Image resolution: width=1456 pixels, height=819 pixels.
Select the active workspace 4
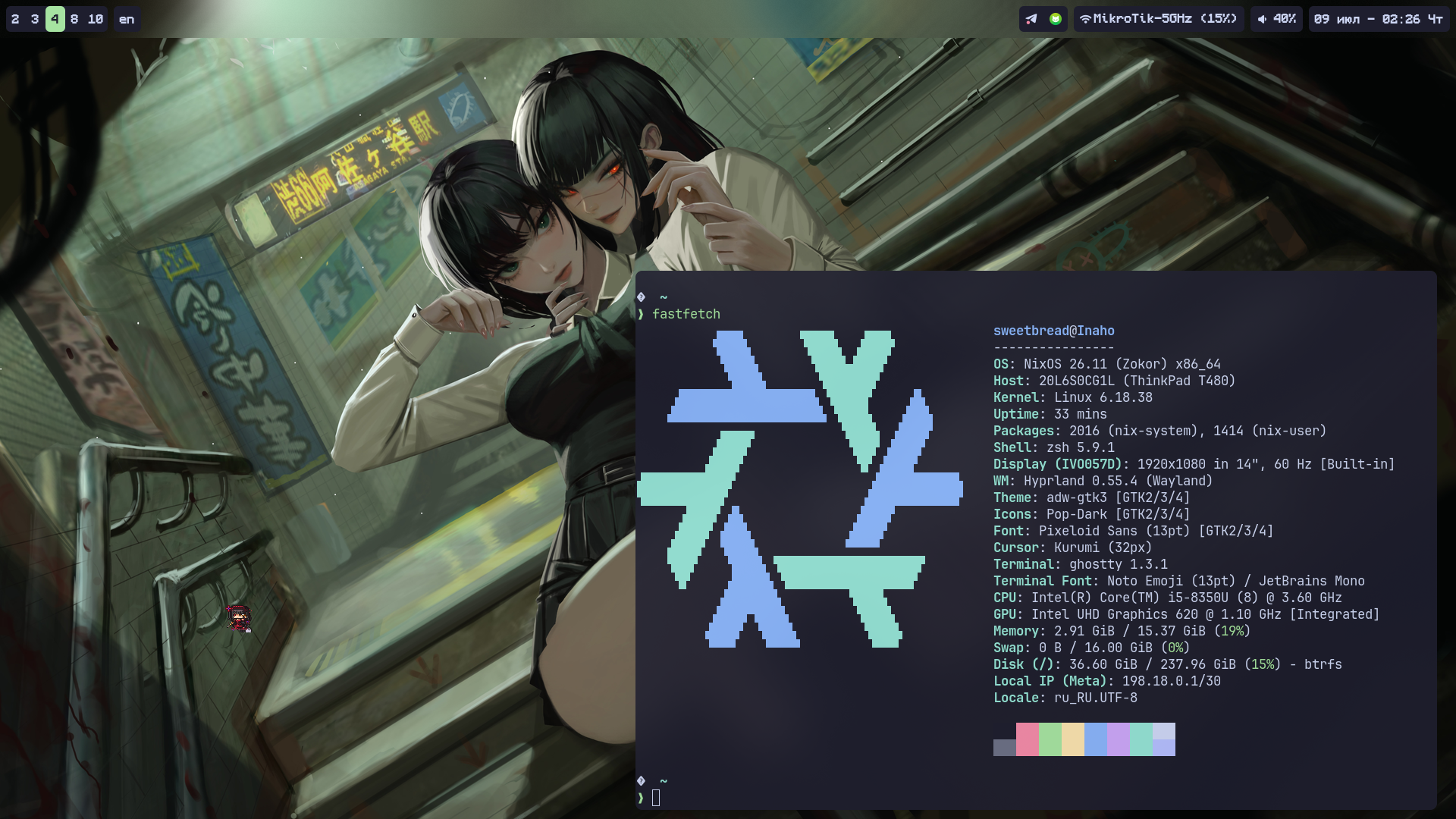pyautogui.click(x=55, y=19)
